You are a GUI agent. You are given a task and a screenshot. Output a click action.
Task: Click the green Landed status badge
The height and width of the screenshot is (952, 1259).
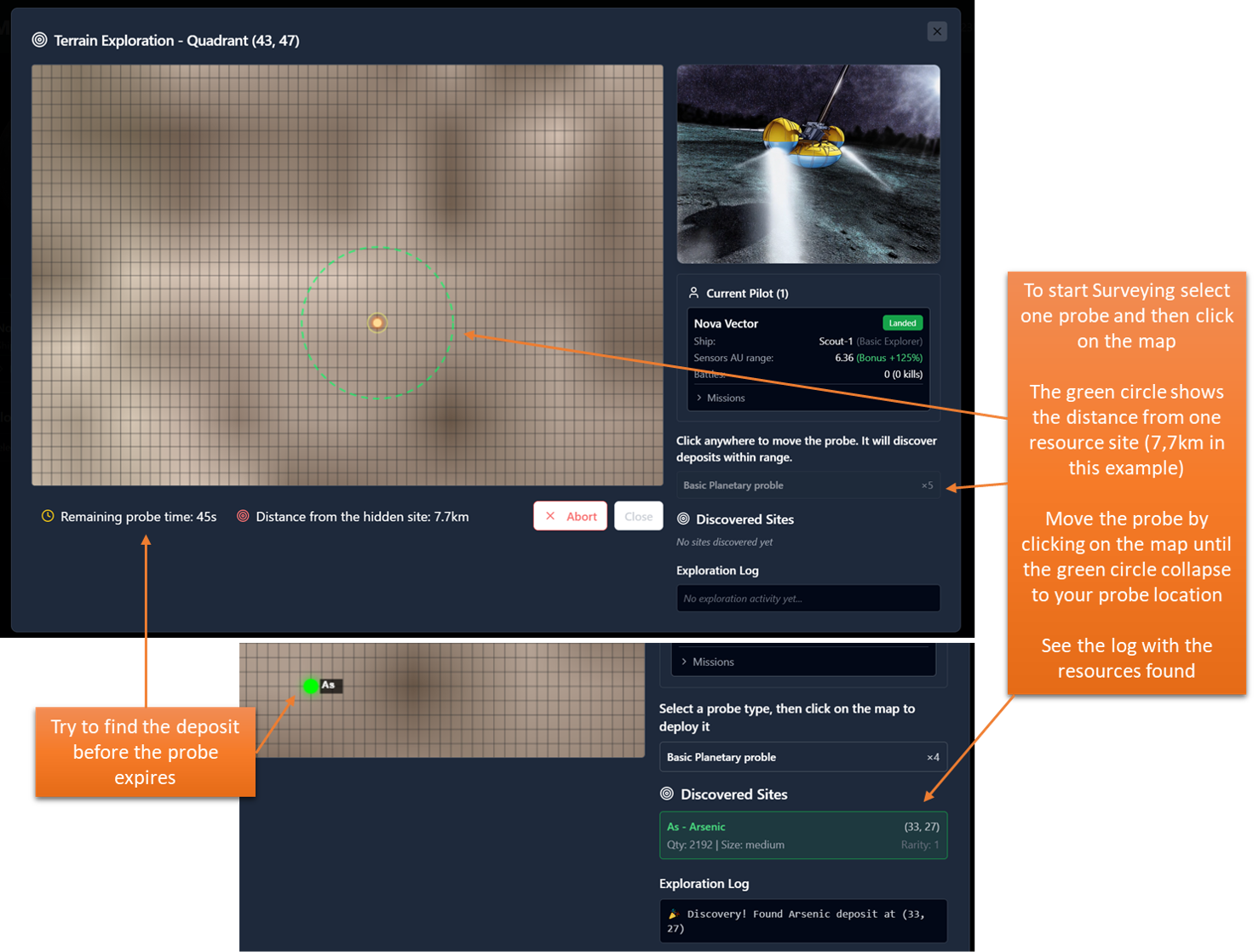pos(902,323)
